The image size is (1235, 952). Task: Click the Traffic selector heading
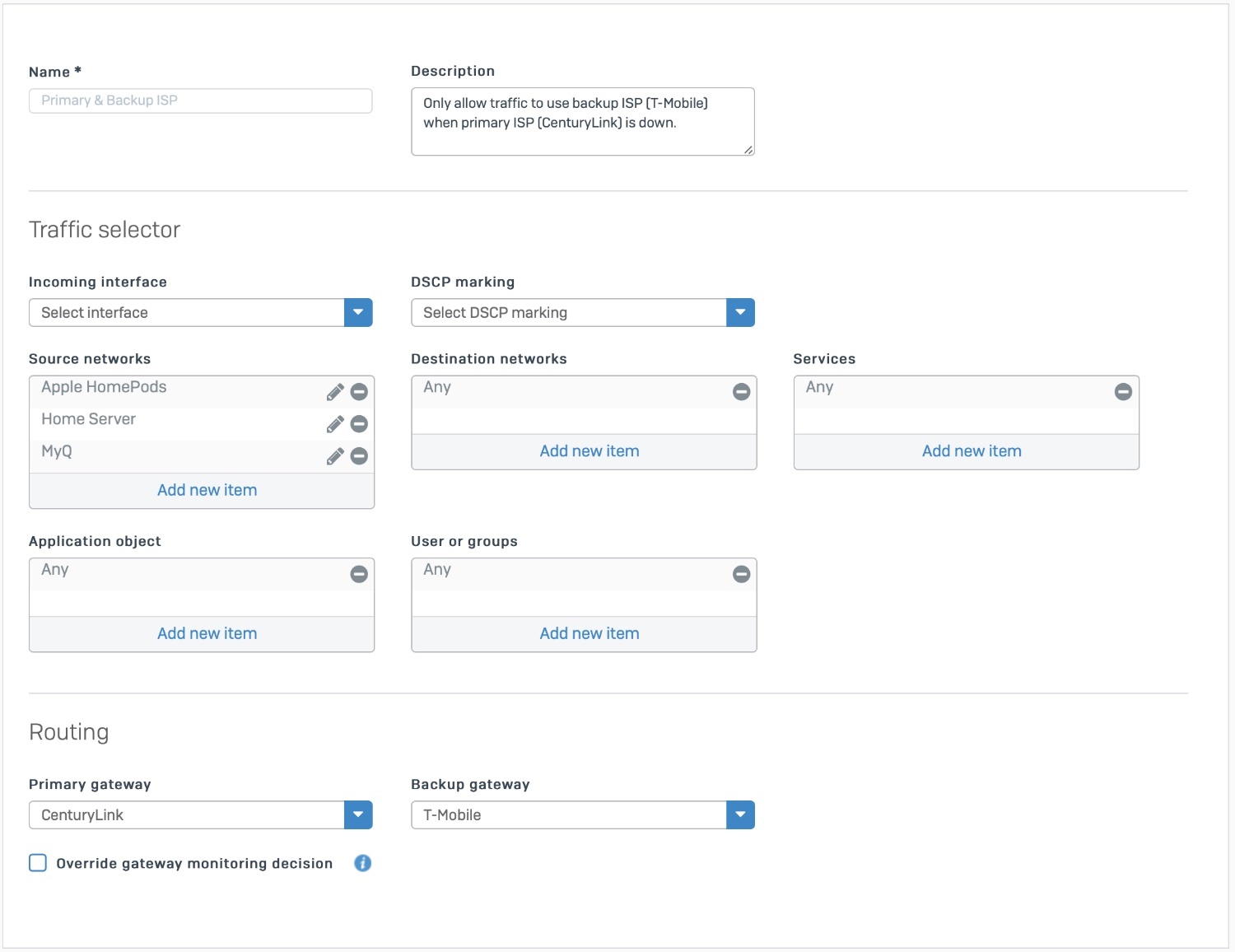click(x=105, y=230)
